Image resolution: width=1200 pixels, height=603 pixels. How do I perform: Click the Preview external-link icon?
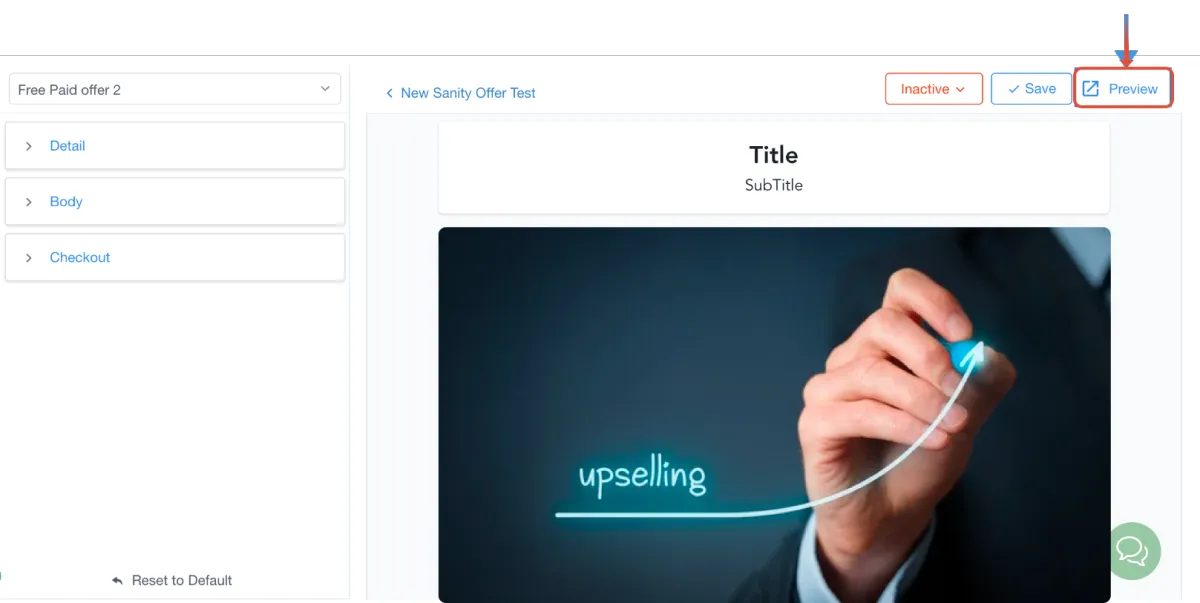(x=1091, y=89)
